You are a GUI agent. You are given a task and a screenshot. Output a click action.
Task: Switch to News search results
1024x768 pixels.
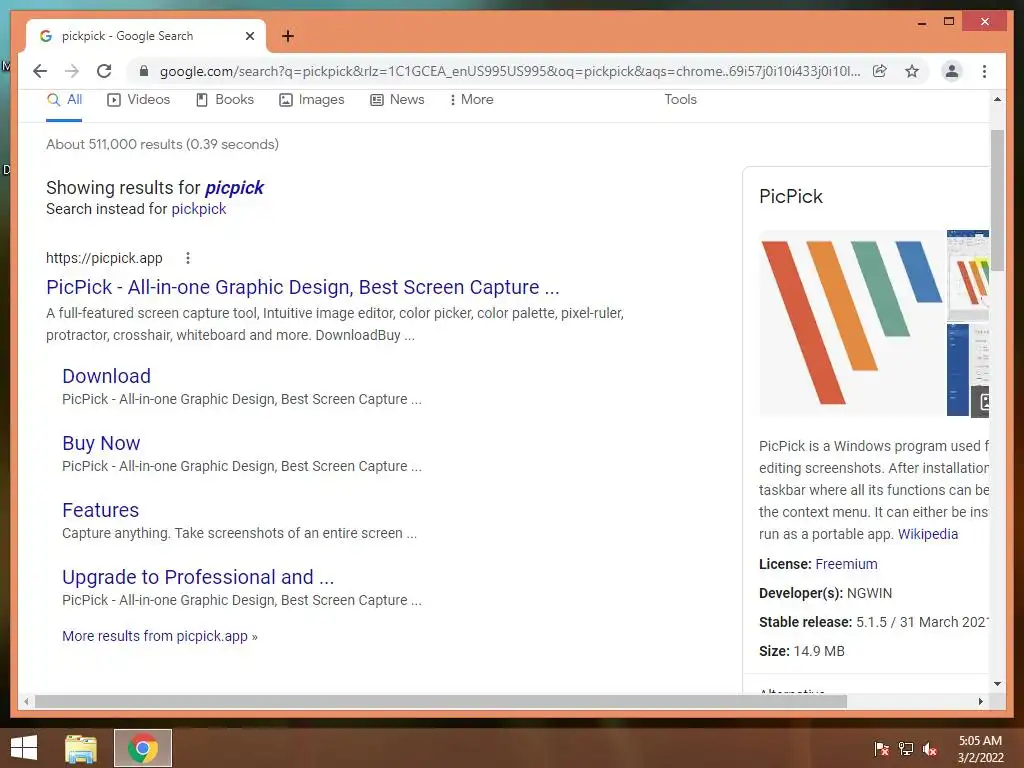click(397, 100)
